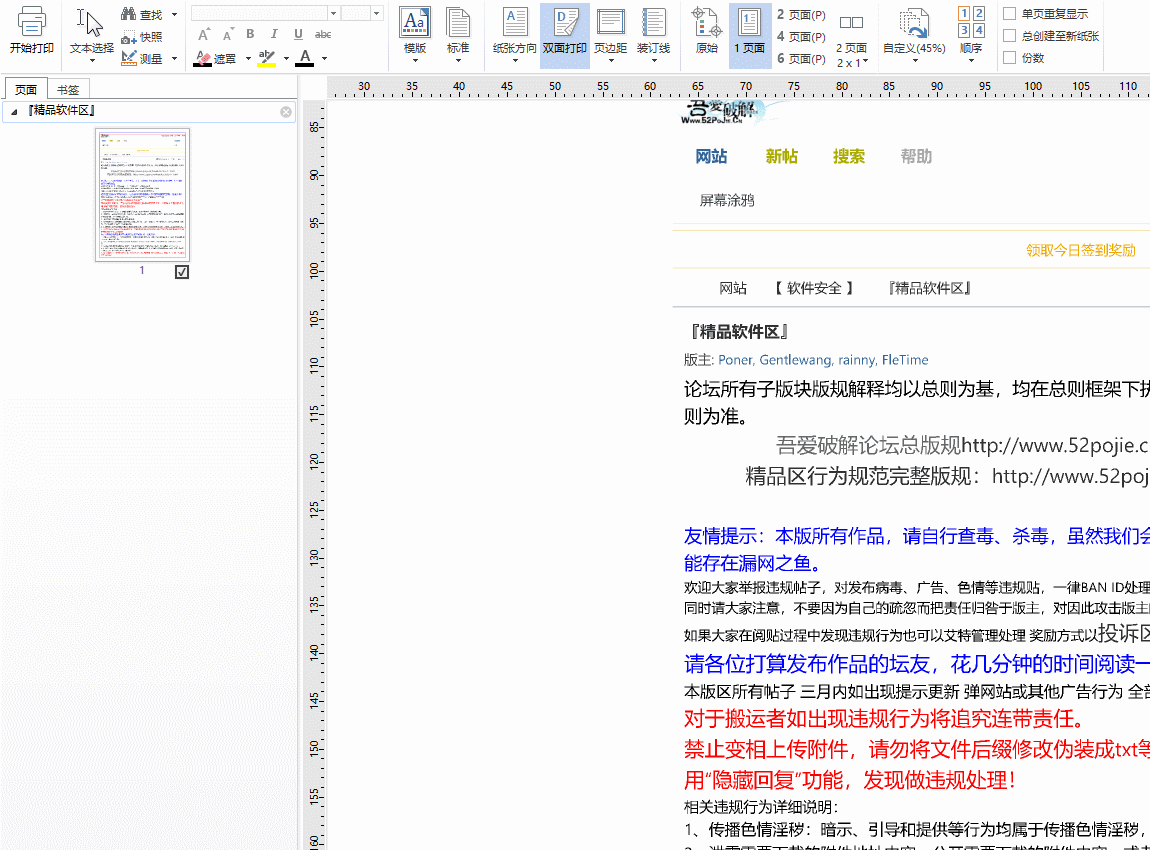Select 4 页面(P) per sheet

coord(801,37)
